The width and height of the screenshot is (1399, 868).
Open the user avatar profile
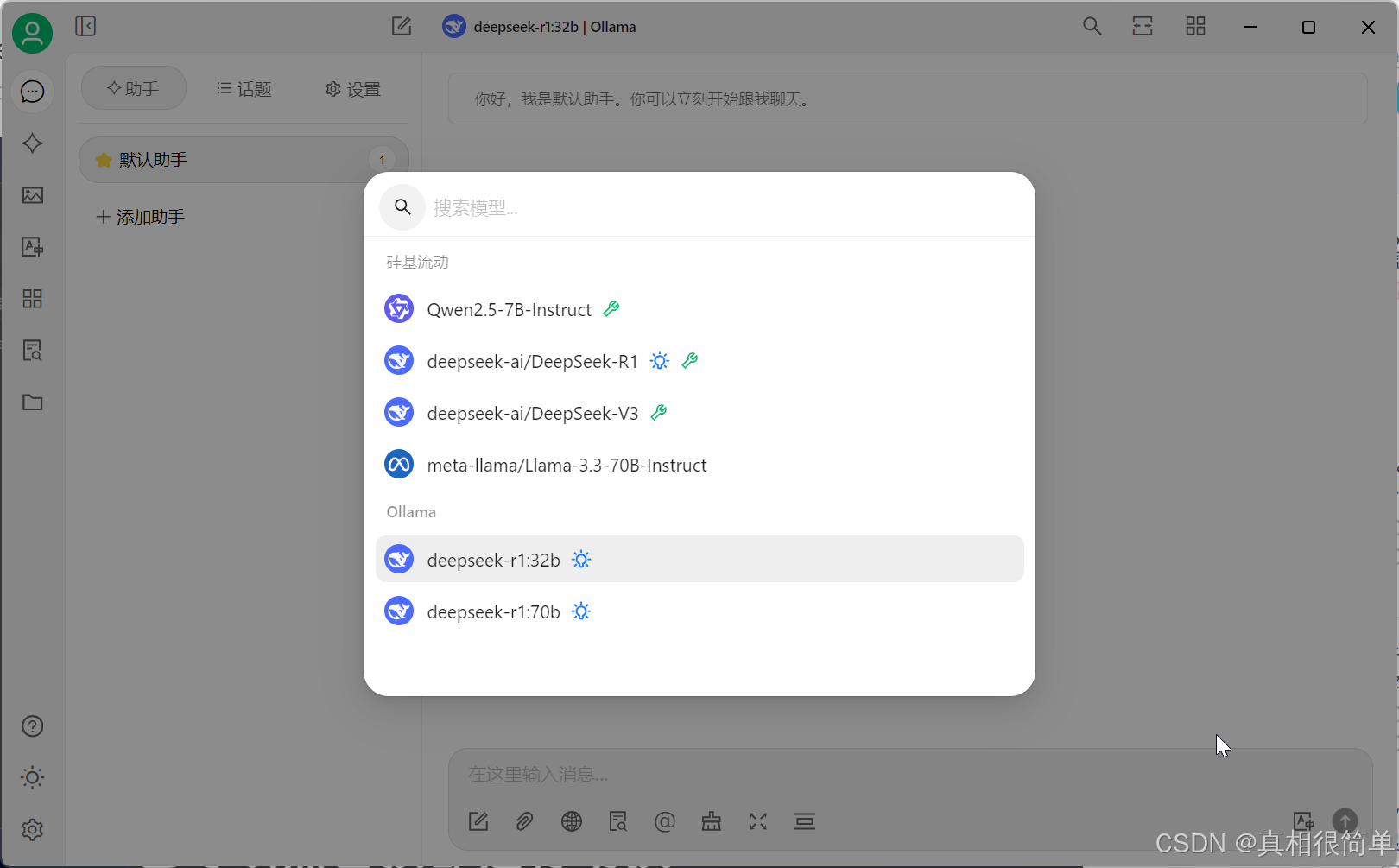click(x=32, y=33)
